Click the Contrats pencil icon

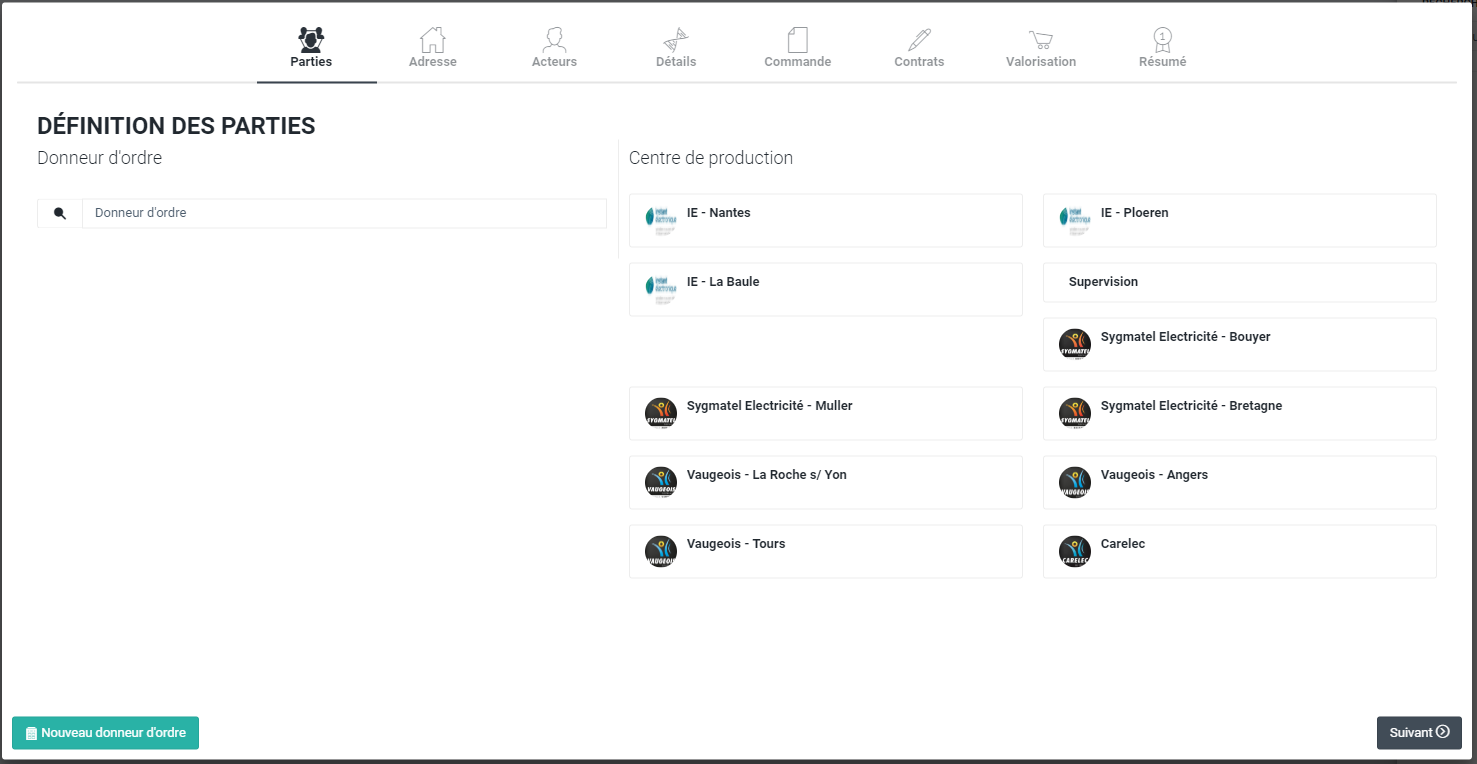(x=919, y=40)
